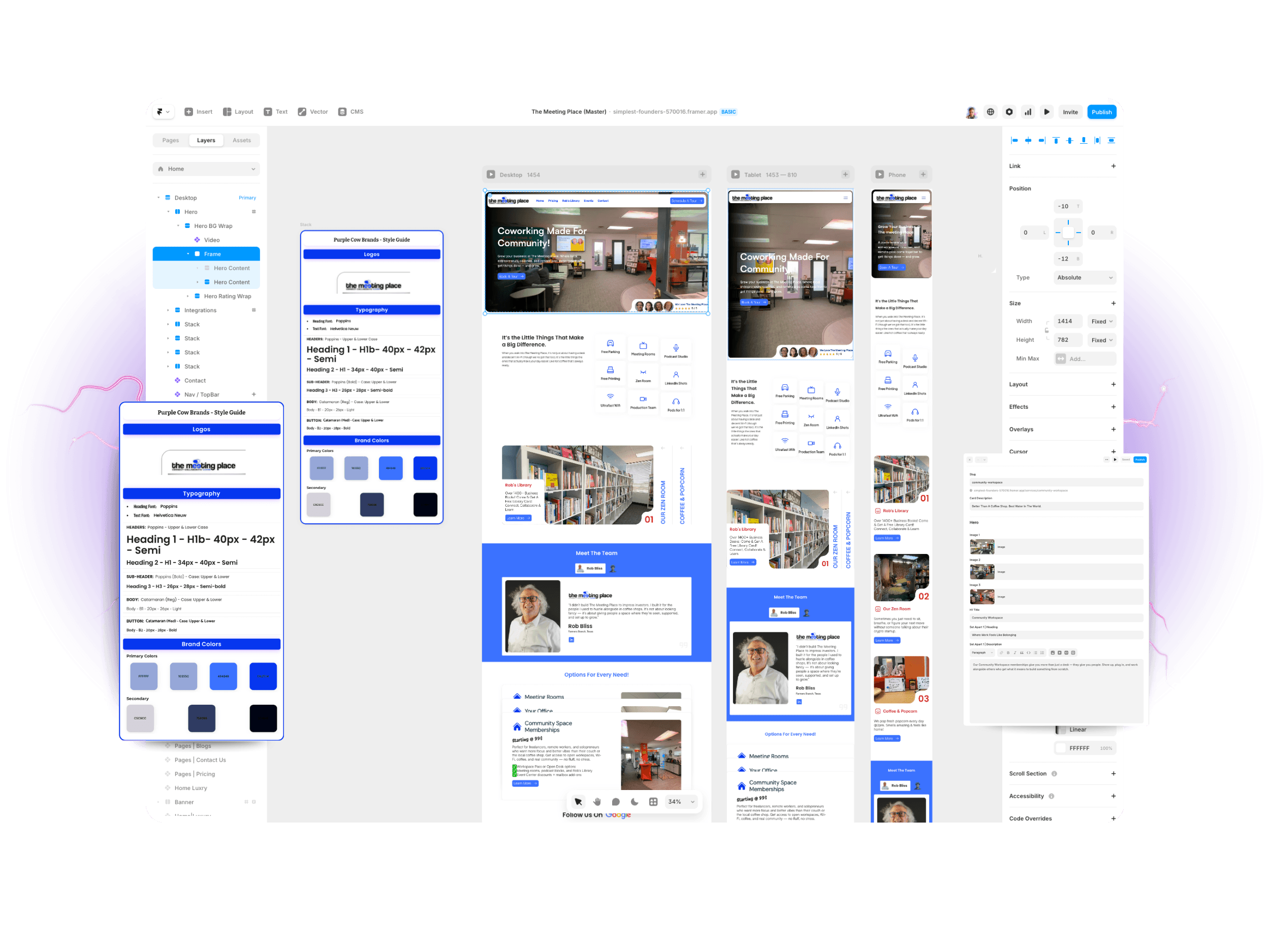Open the CMS menu in the top bar
This screenshot has width=1270, height=952.
[x=351, y=112]
